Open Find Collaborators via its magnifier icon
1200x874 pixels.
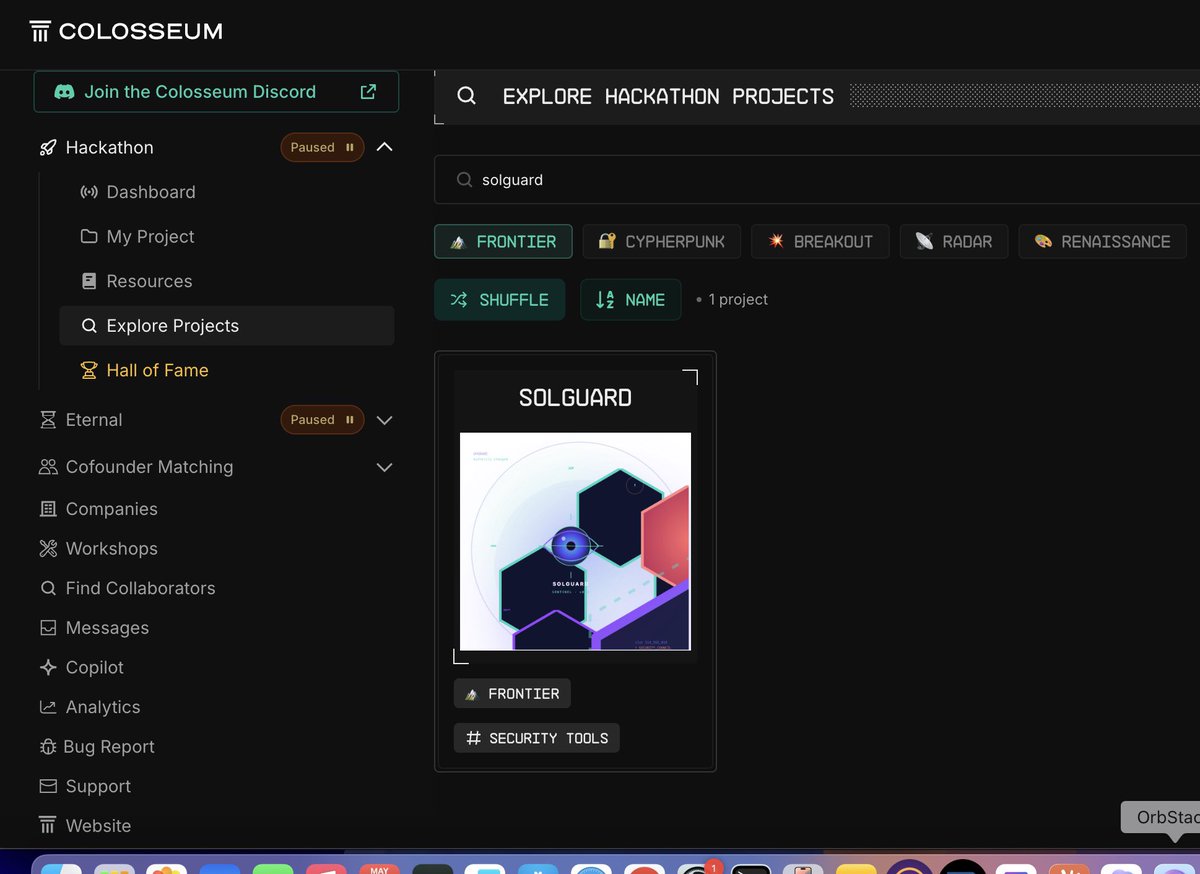click(48, 588)
